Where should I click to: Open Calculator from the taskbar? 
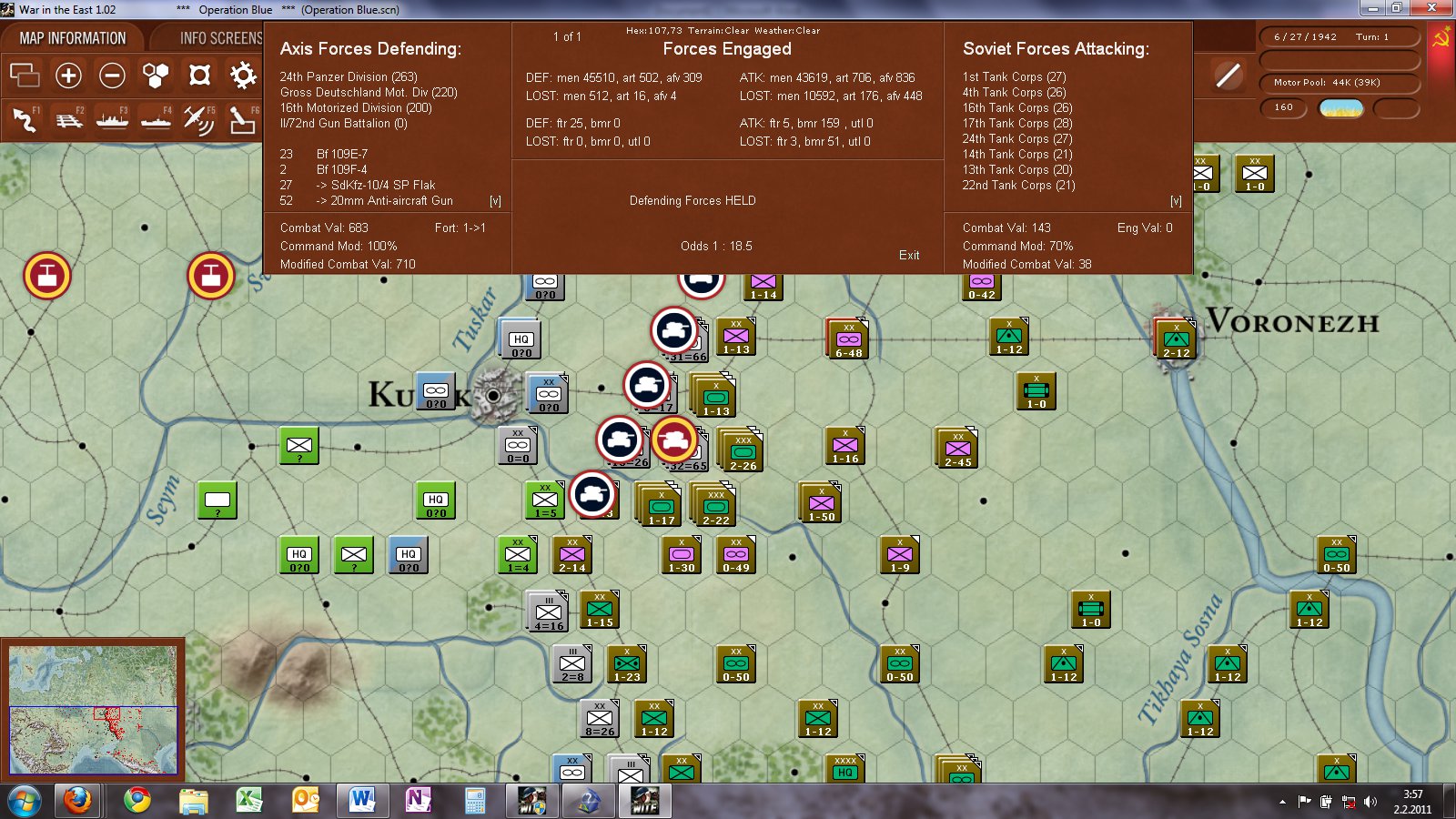[475, 801]
